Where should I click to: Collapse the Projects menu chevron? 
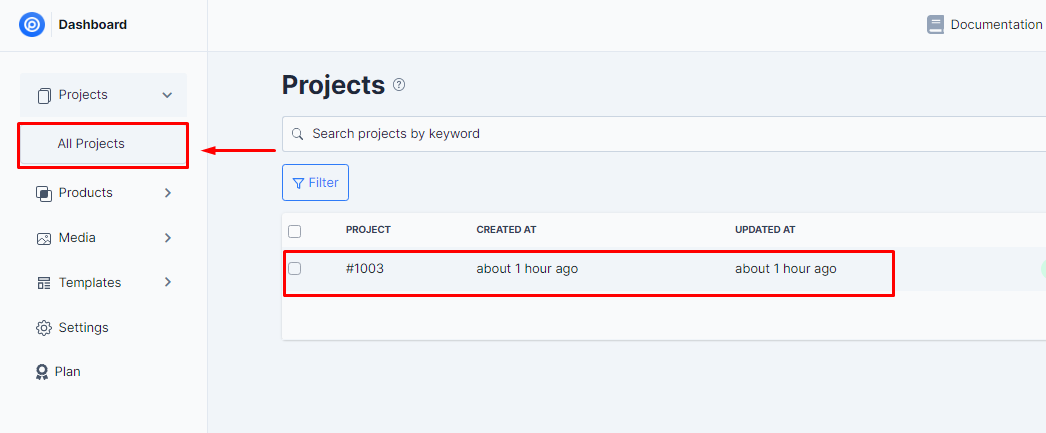[167, 95]
